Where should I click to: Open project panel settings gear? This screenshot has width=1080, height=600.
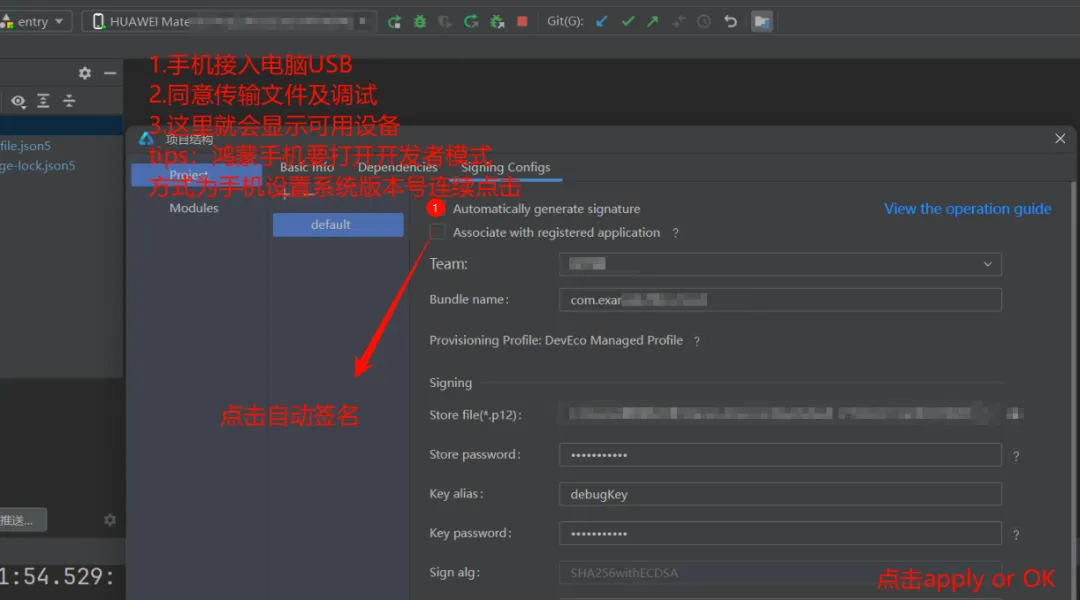click(x=85, y=73)
